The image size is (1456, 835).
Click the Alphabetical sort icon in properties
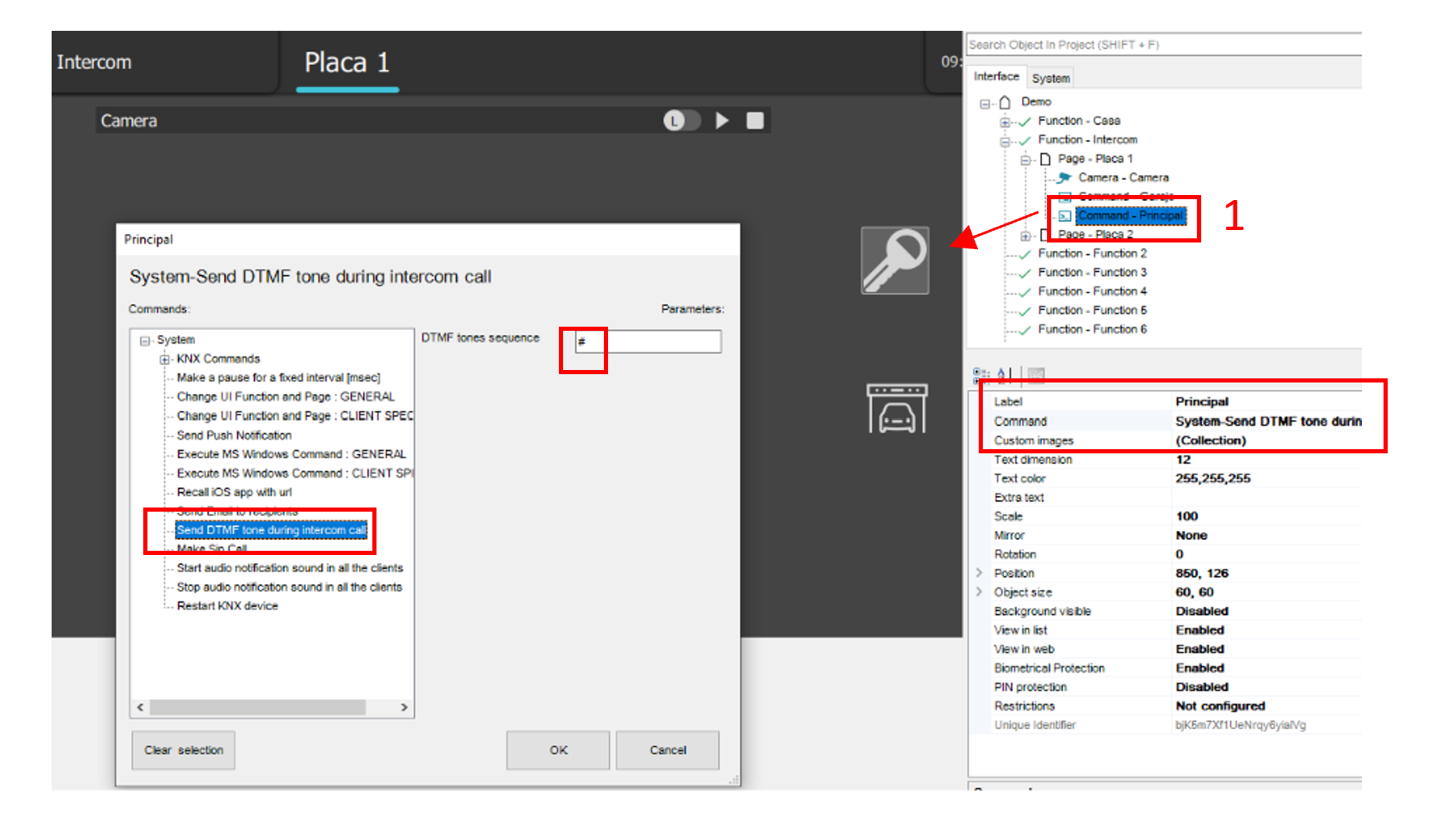[1005, 375]
